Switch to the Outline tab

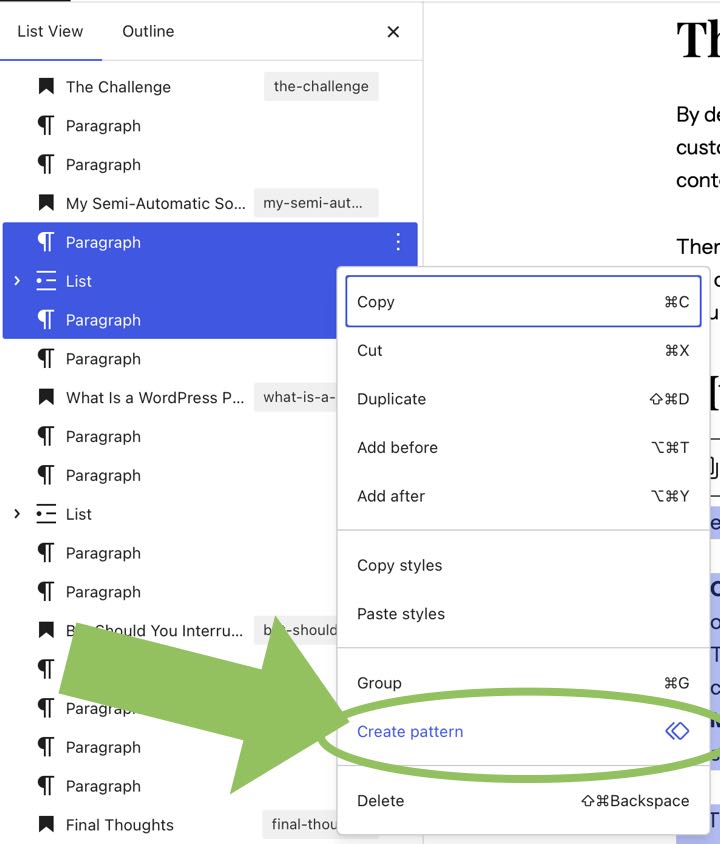click(x=148, y=31)
